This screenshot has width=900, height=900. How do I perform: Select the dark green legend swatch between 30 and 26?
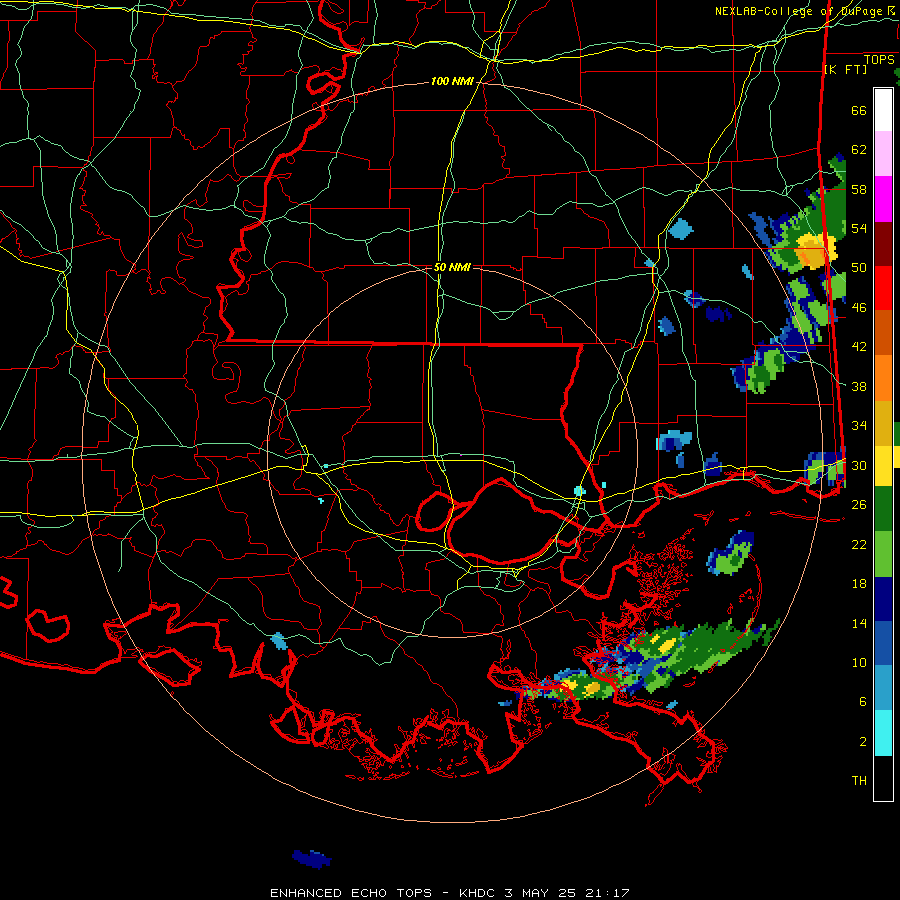883,509
